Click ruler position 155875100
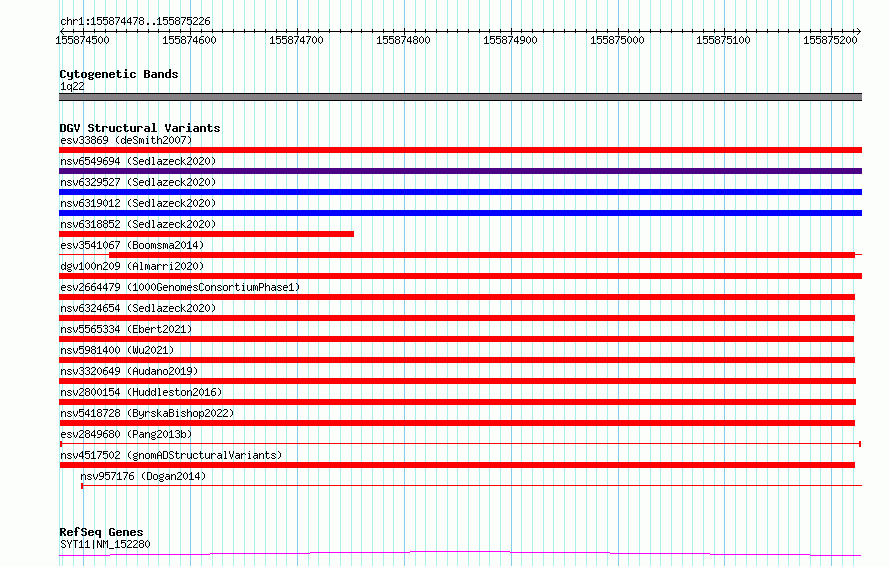 click(x=723, y=40)
